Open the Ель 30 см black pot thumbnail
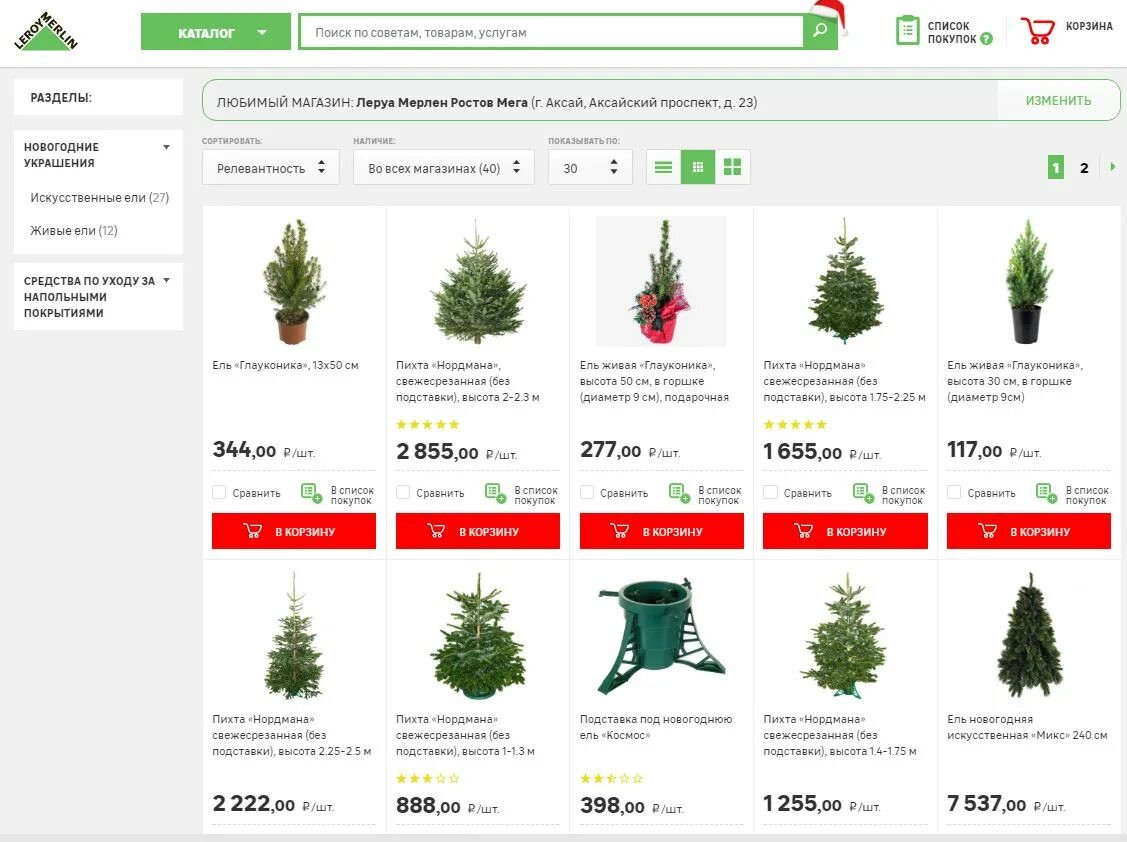The width and height of the screenshot is (1127, 842). click(x=1029, y=282)
